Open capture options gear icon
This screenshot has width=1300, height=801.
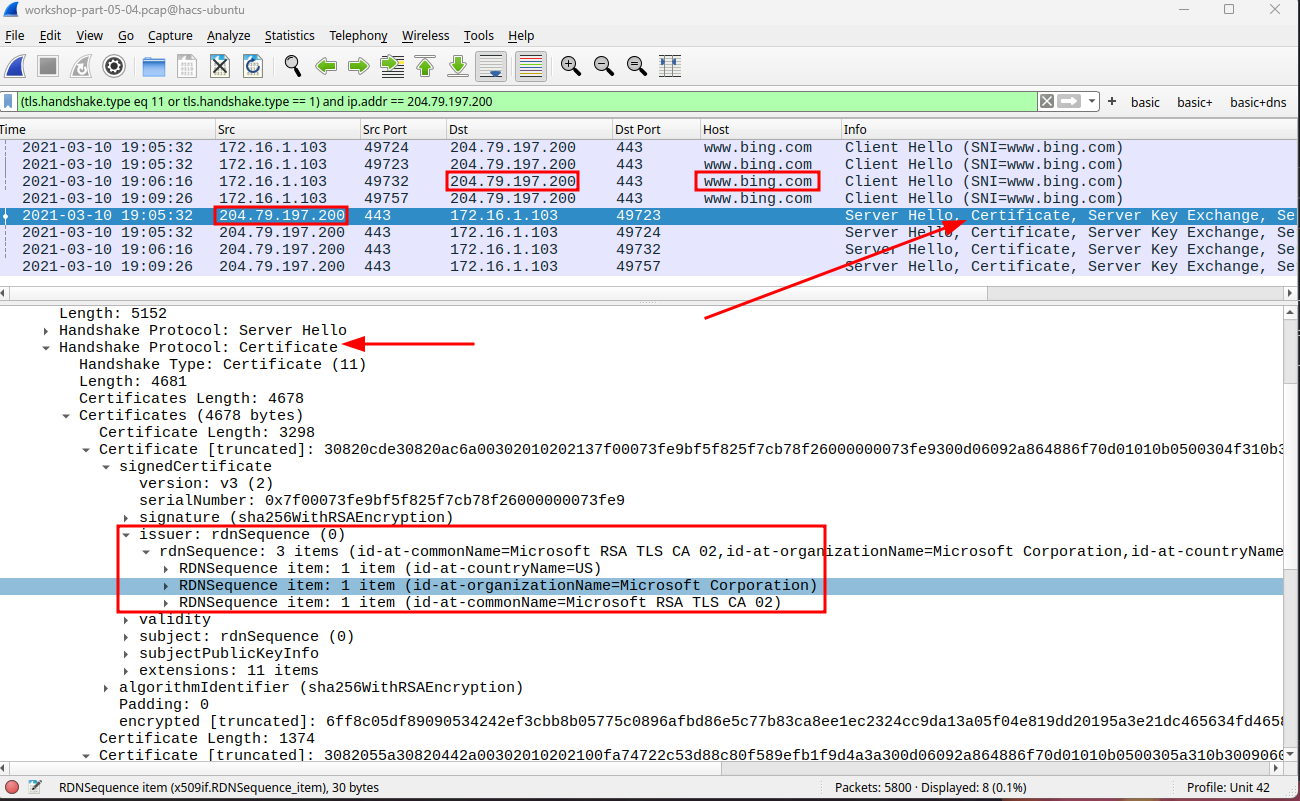click(x=114, y=67)
